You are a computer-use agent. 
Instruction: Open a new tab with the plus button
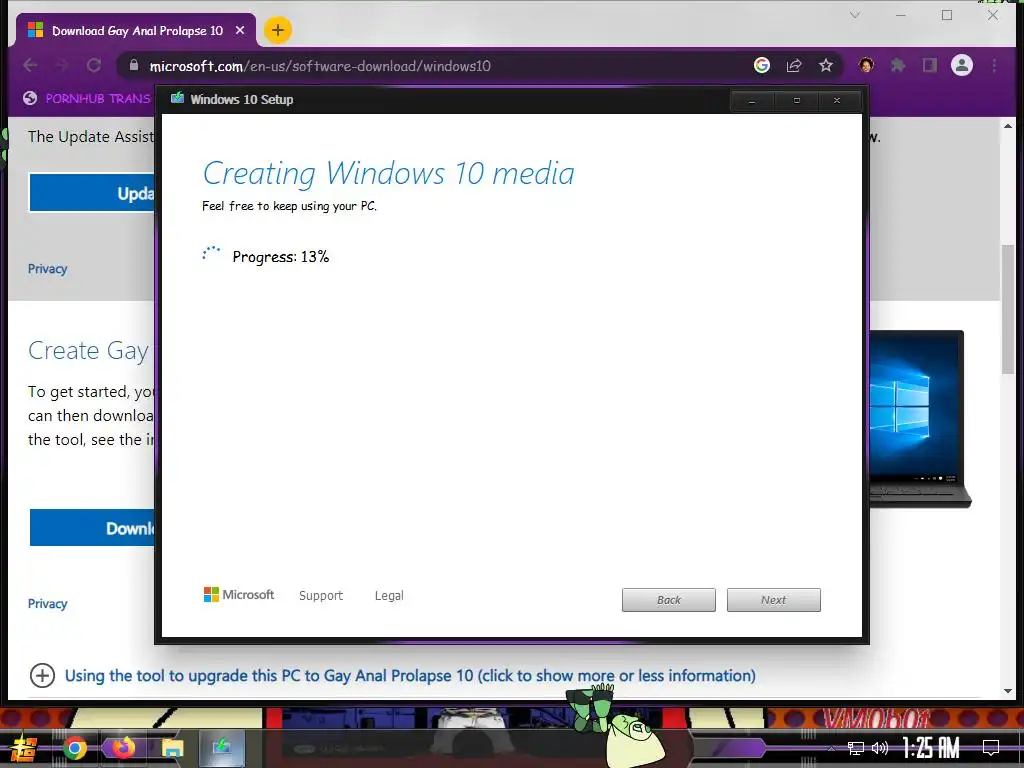[x=278, y=30]
